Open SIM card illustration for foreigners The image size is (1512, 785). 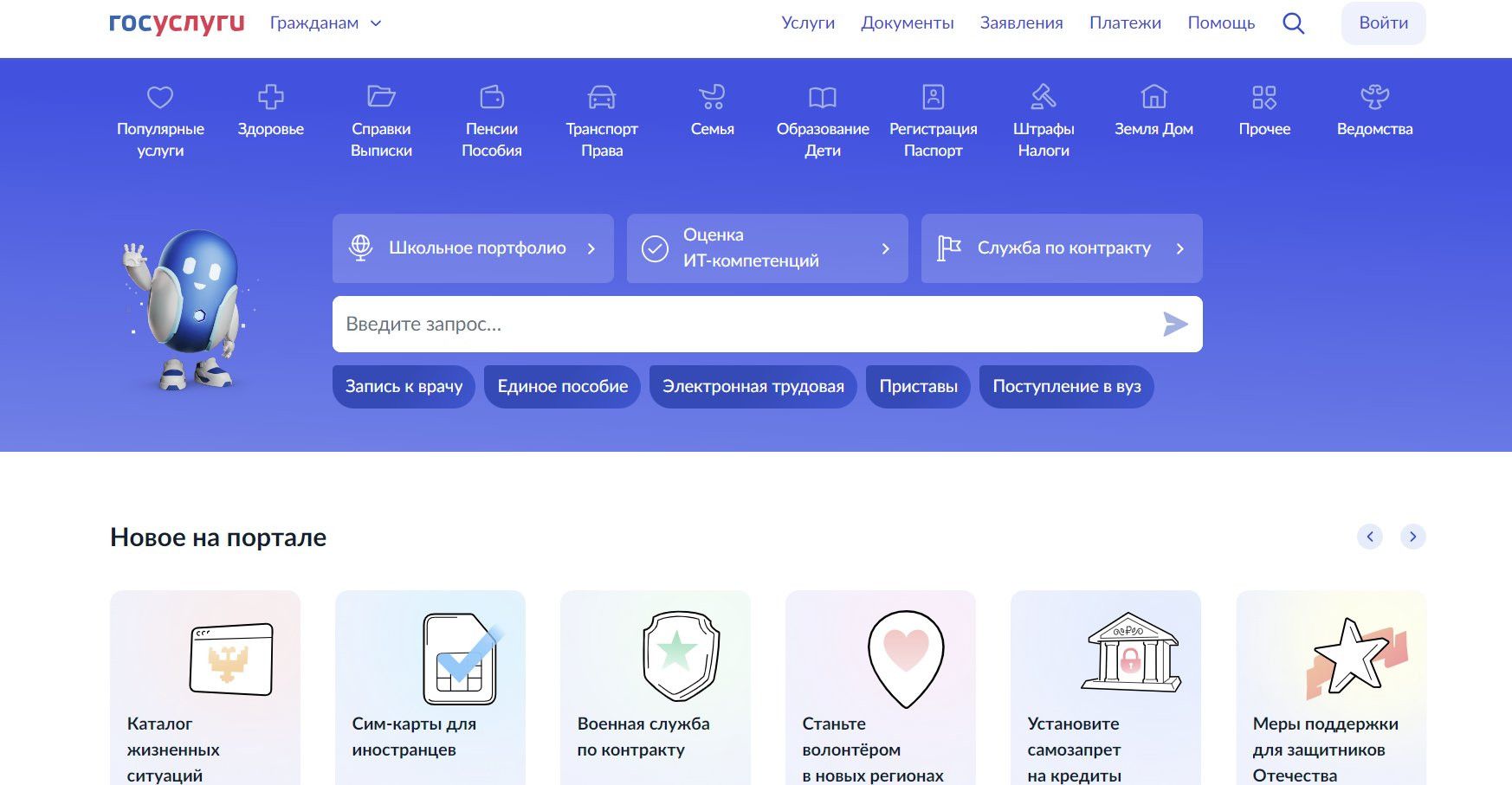(462, 659)
